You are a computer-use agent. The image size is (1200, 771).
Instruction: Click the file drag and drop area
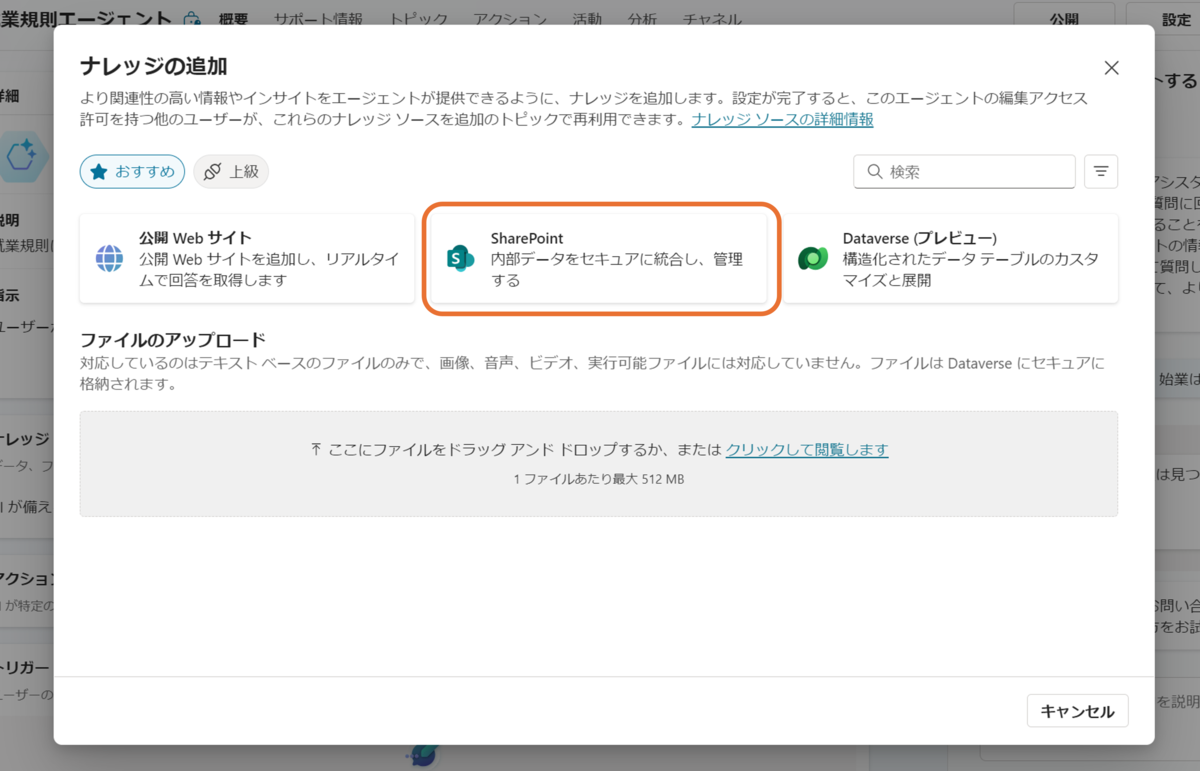599,463
